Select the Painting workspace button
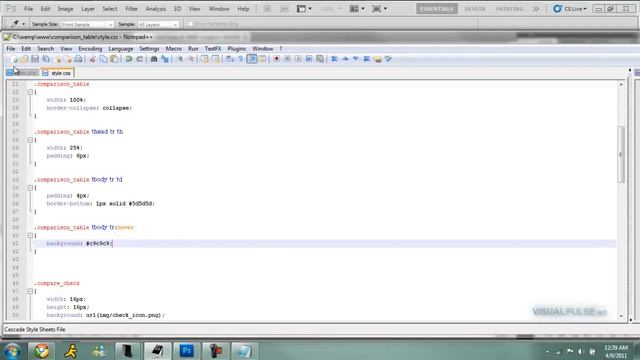Image resolution: width=640 pixels, height=360 pixels. click(509, 9)
